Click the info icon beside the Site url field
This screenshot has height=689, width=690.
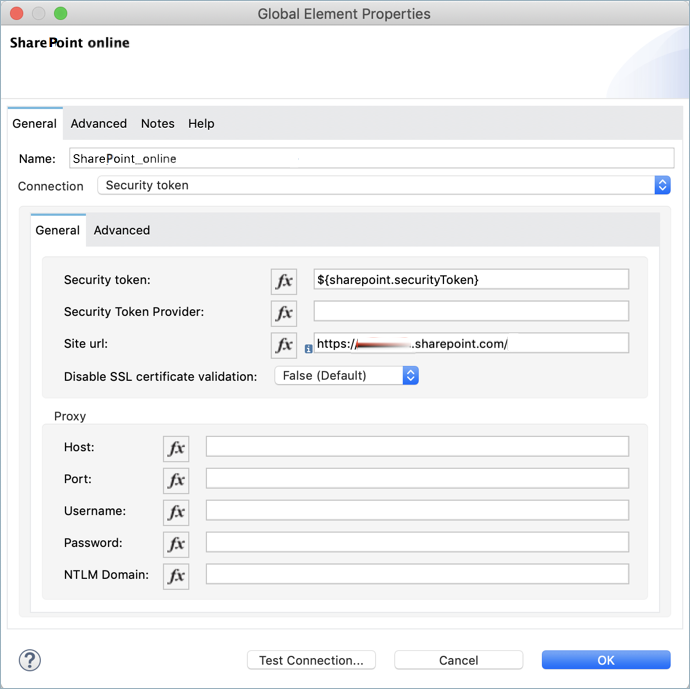coord(308,349)
